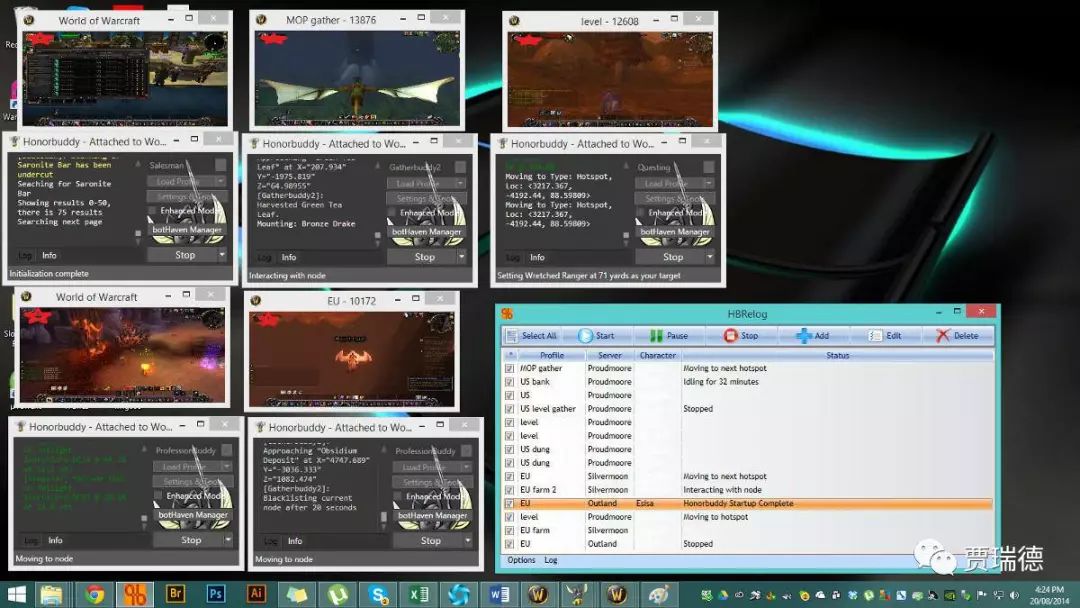1080x608 pixels.
Task: Delete the selected HBRelog profile
Action: click(x=957, y=336)
